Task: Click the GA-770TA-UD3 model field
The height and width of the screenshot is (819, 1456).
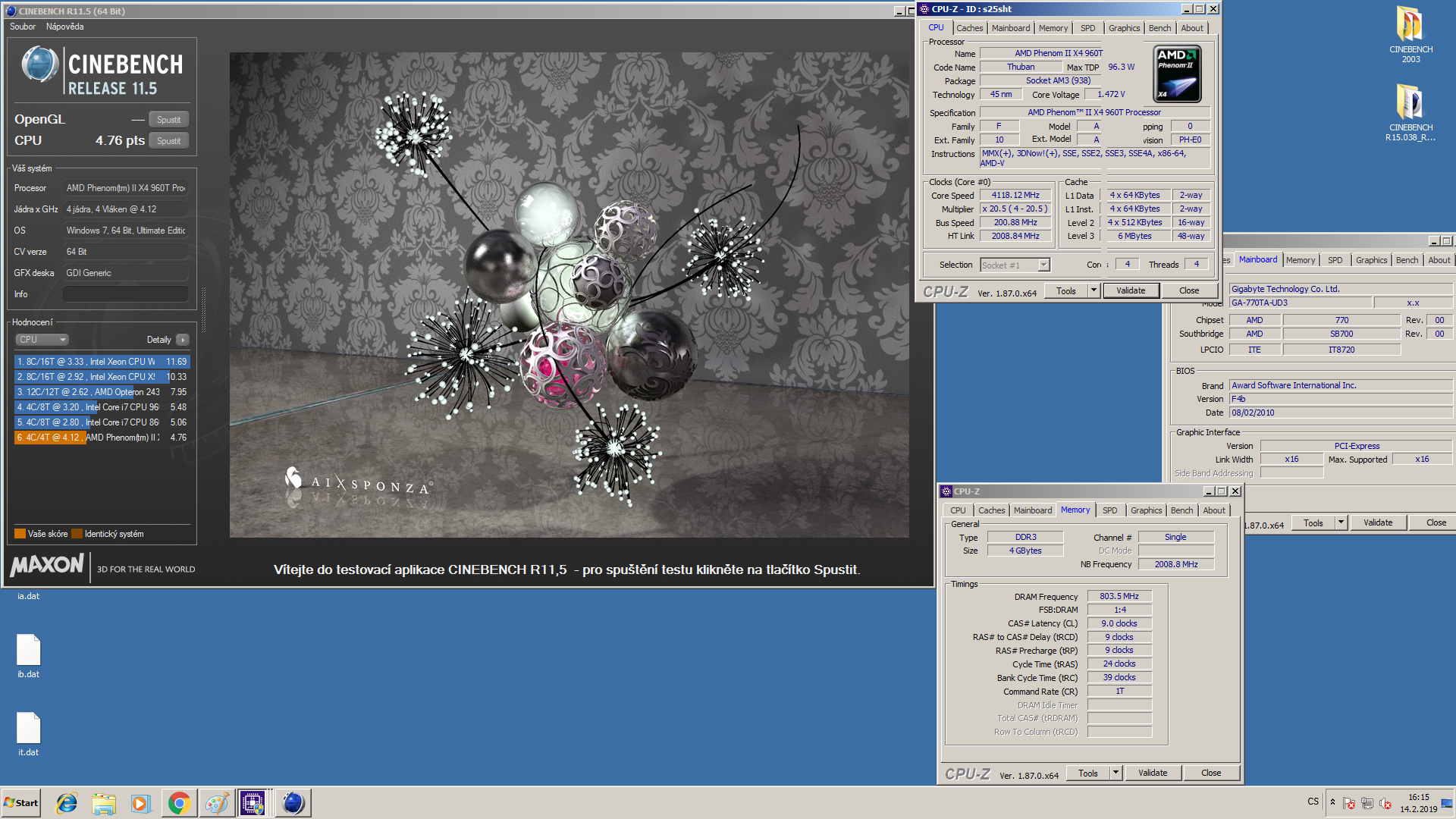Action: click(x=1300, y=303)
